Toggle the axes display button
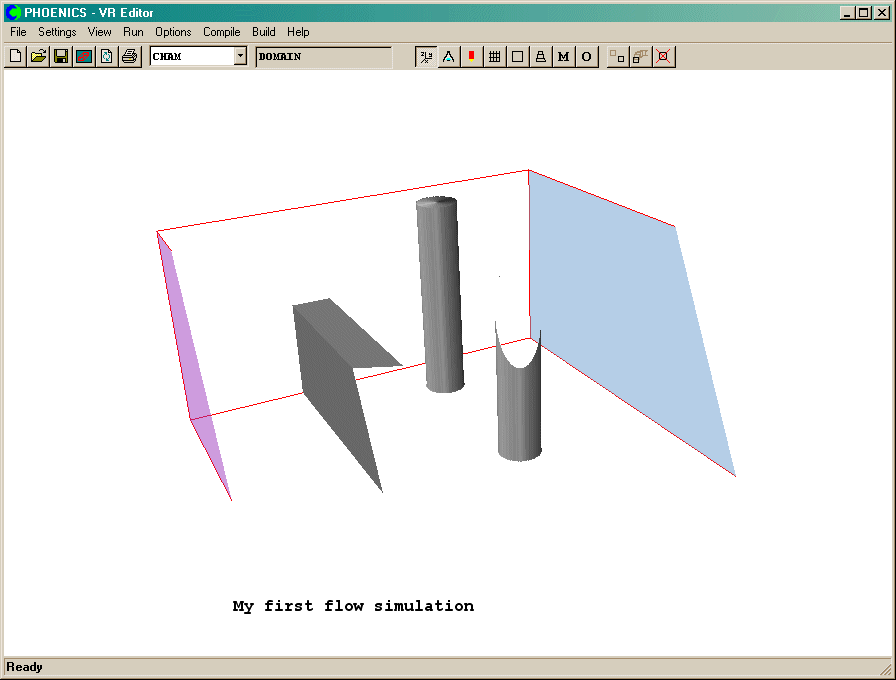Image resolution: width=896 pixels, height=680 pixels. pyautogui.click(x=426, y=57)
